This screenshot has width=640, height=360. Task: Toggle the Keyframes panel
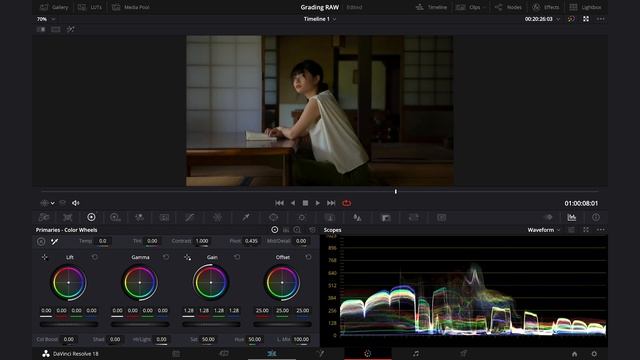pyautogui.click(x=548, y=218)
